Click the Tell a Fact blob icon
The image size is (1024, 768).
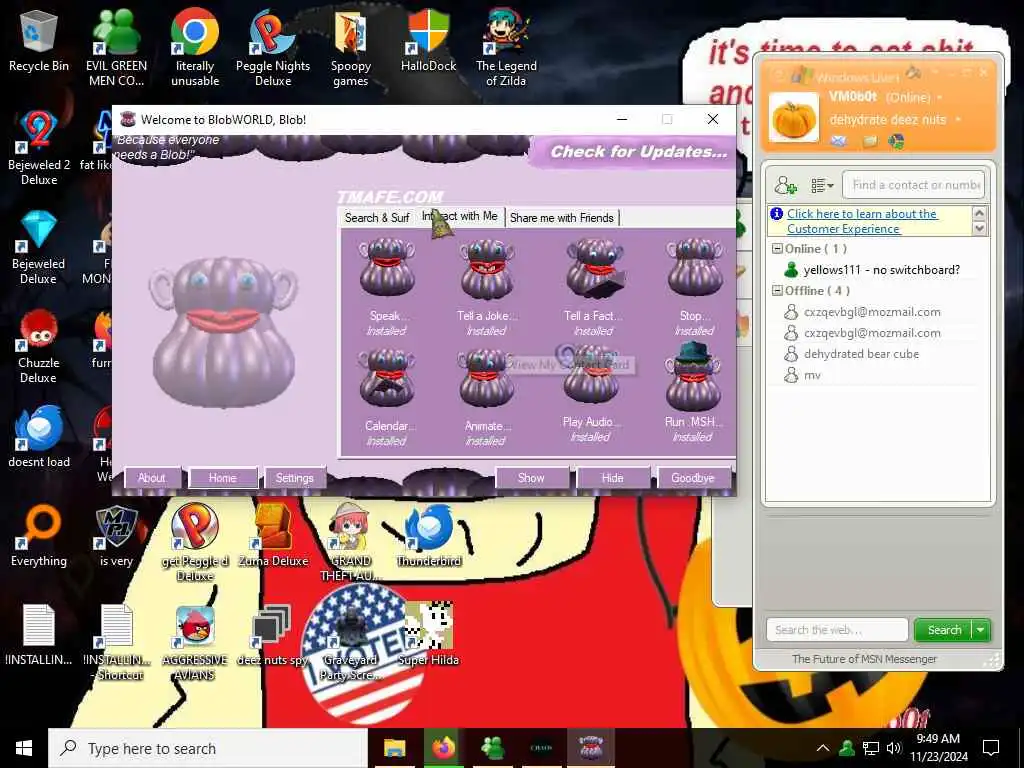[595, 267]
